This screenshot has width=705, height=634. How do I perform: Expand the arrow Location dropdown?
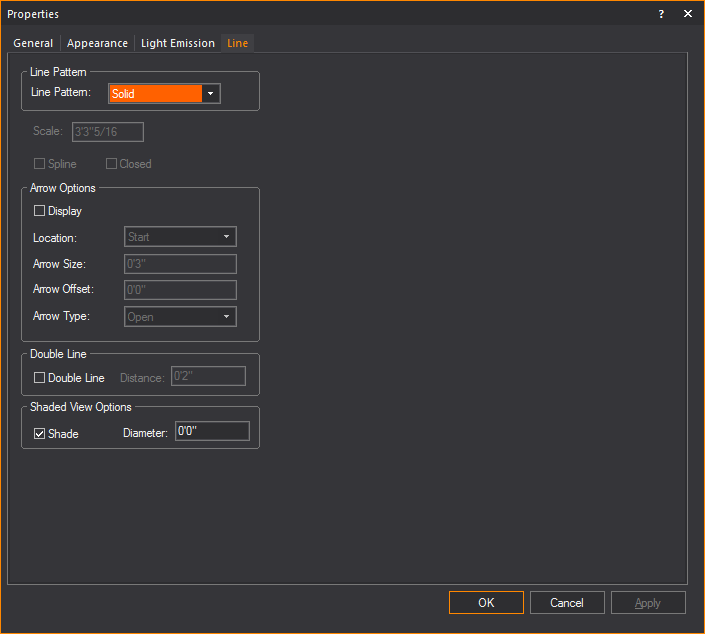(180, 237)
